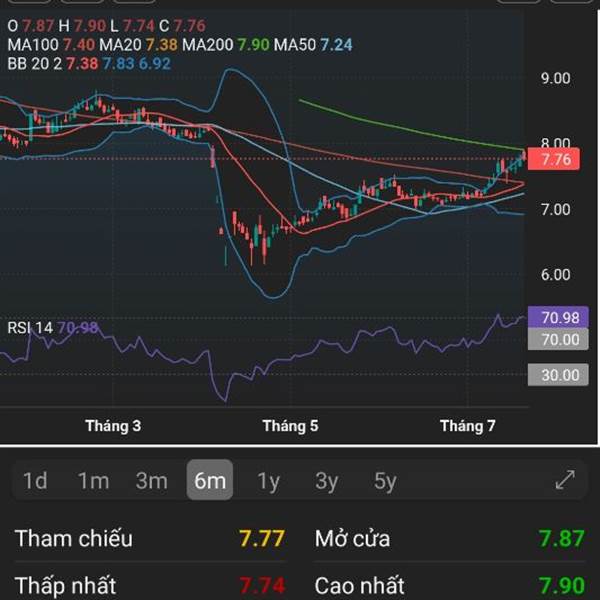Select the 1m timeframe
This screenshot has height=600, width=600.
pyautogui.click(x=93, y=481)
